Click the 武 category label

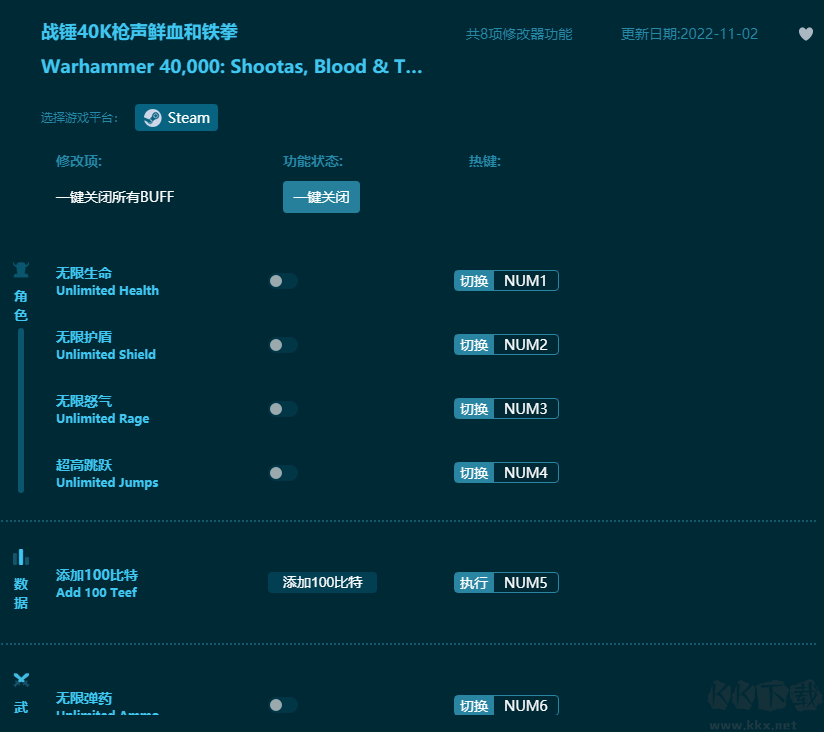[x=21, y=707]
